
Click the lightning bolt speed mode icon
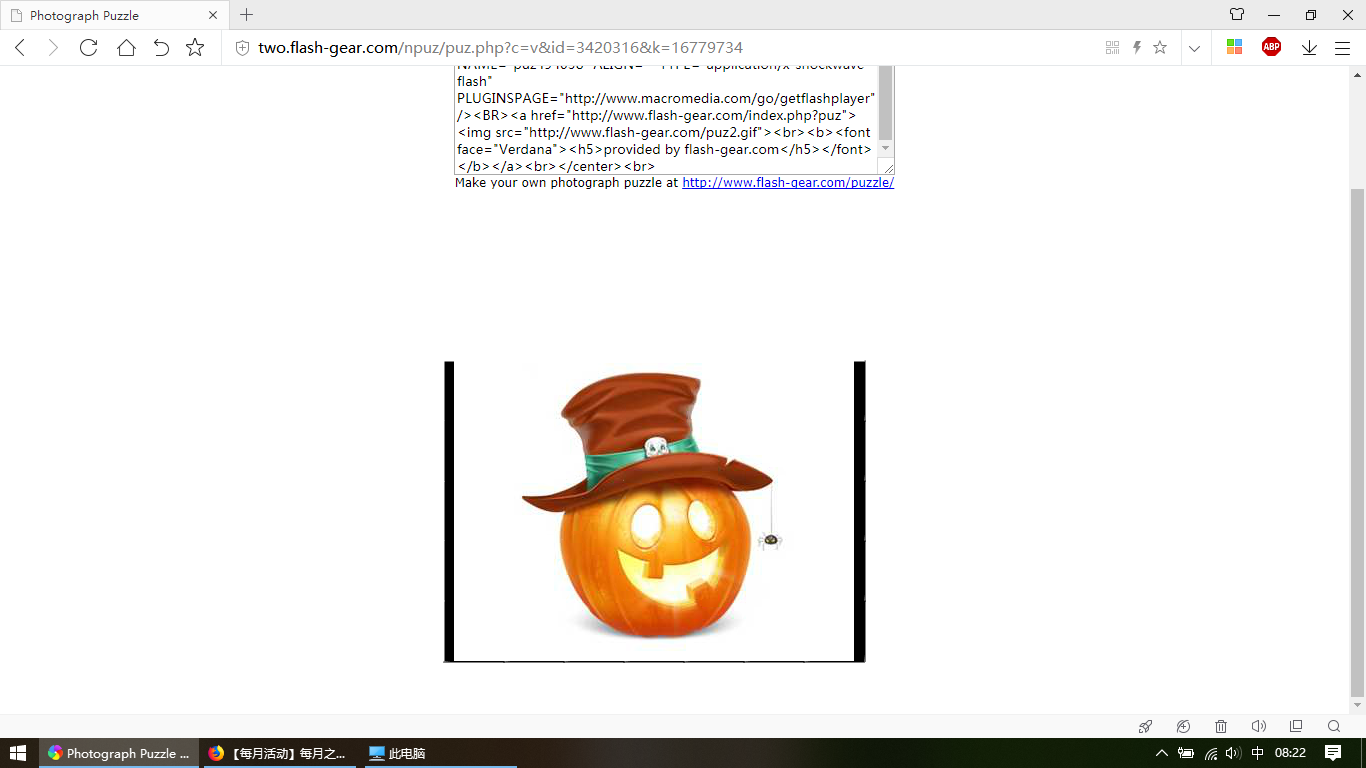pyautogui.click(x=1137, y=47)
